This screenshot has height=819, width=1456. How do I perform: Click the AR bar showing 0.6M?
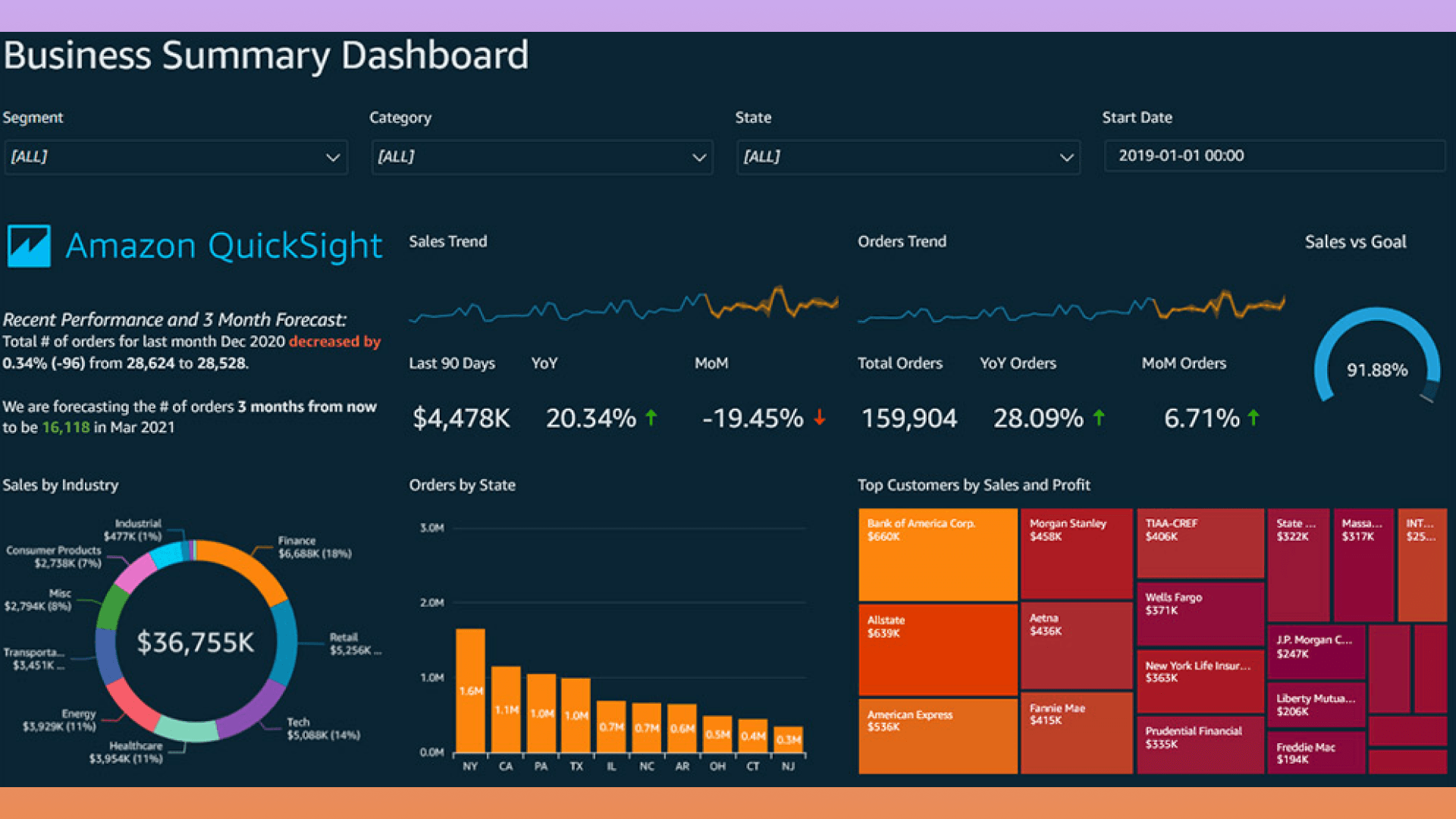[x=682, y=728]
